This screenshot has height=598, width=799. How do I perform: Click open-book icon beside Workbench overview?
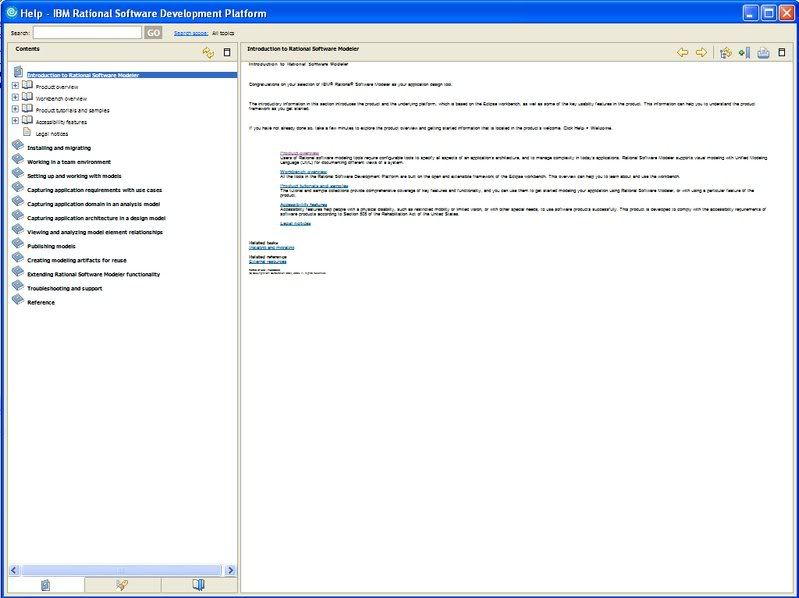(x=28, y=97)
